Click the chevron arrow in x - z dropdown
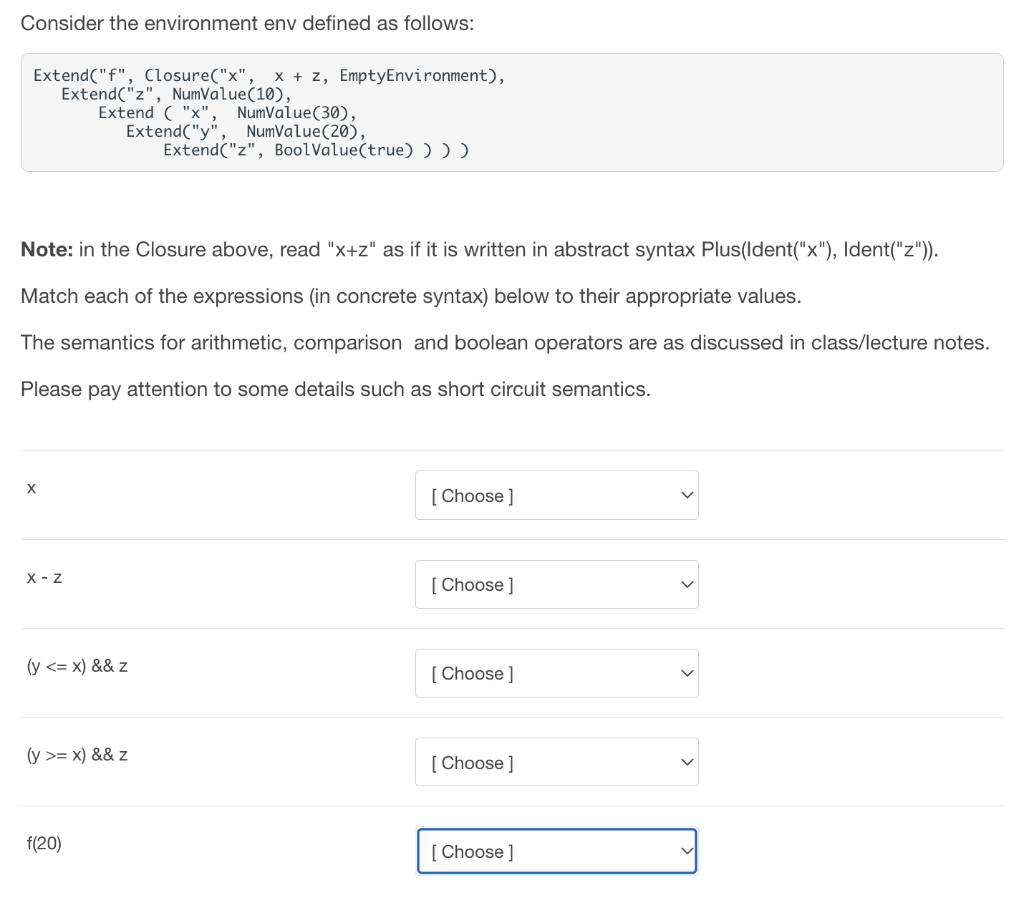 pyautogui.click(x=686, y=585)
